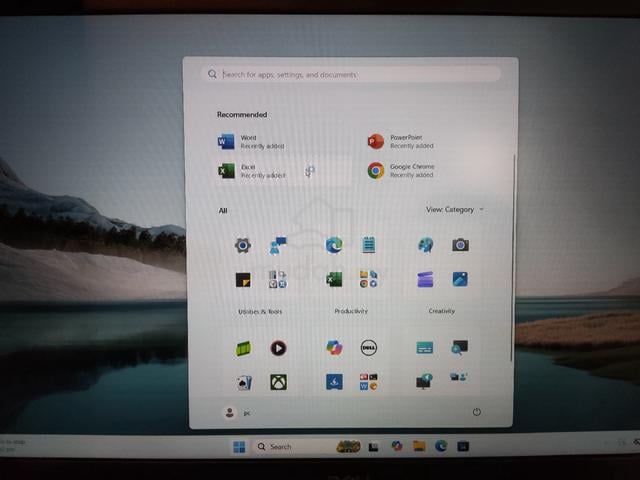The height and width of the screenshot is (480, 640).
Task: Open the Productivity category label
Action: click(351, 311)
